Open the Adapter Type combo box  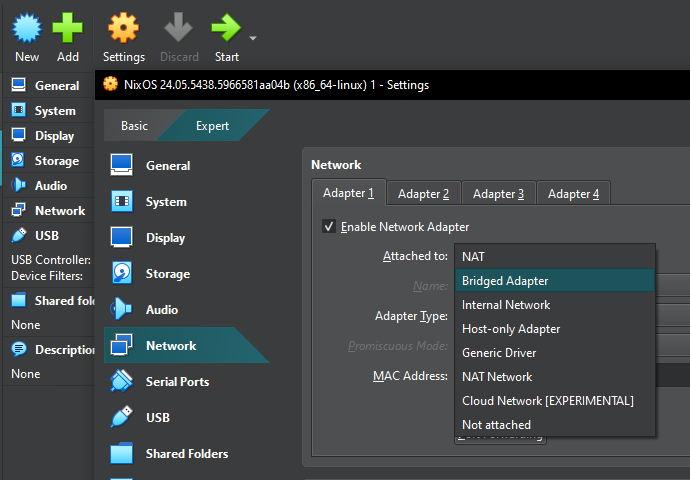coord(672,316)
